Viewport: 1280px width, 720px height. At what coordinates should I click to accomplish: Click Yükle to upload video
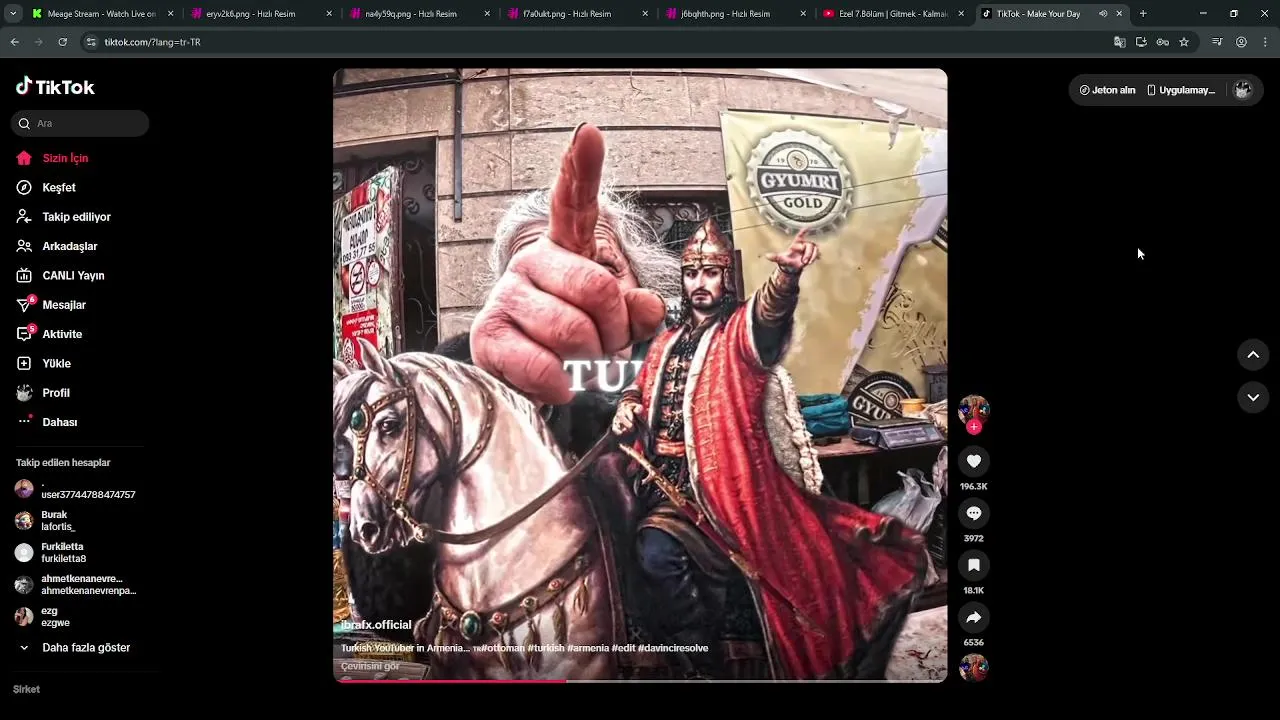pyautogui.click(x=56, y=363)
